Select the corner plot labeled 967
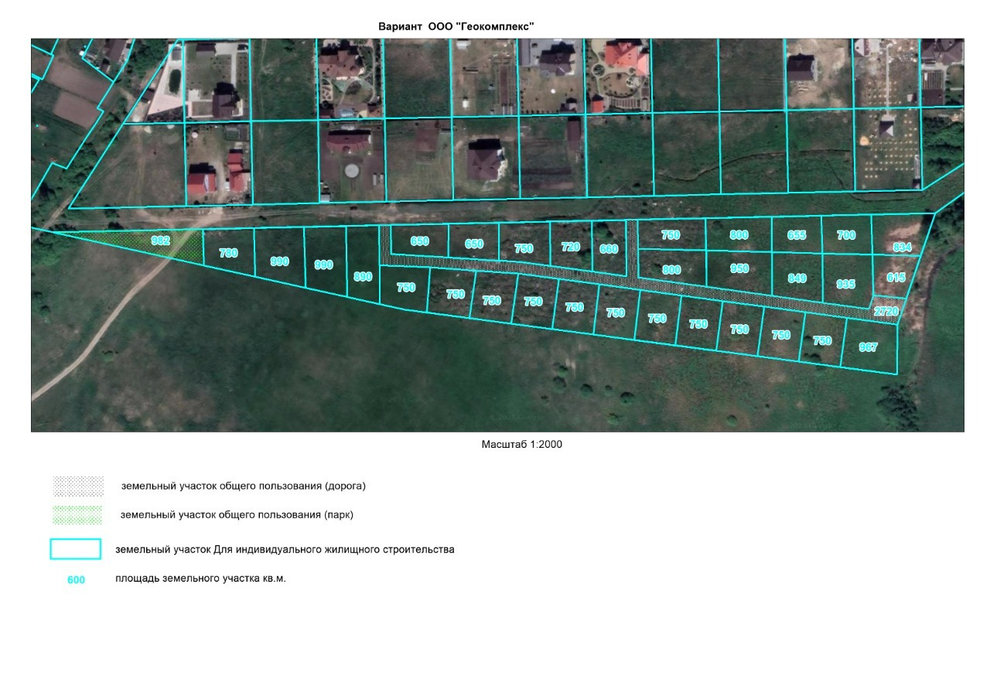This screenshot has width=990, height=700. 868,348
